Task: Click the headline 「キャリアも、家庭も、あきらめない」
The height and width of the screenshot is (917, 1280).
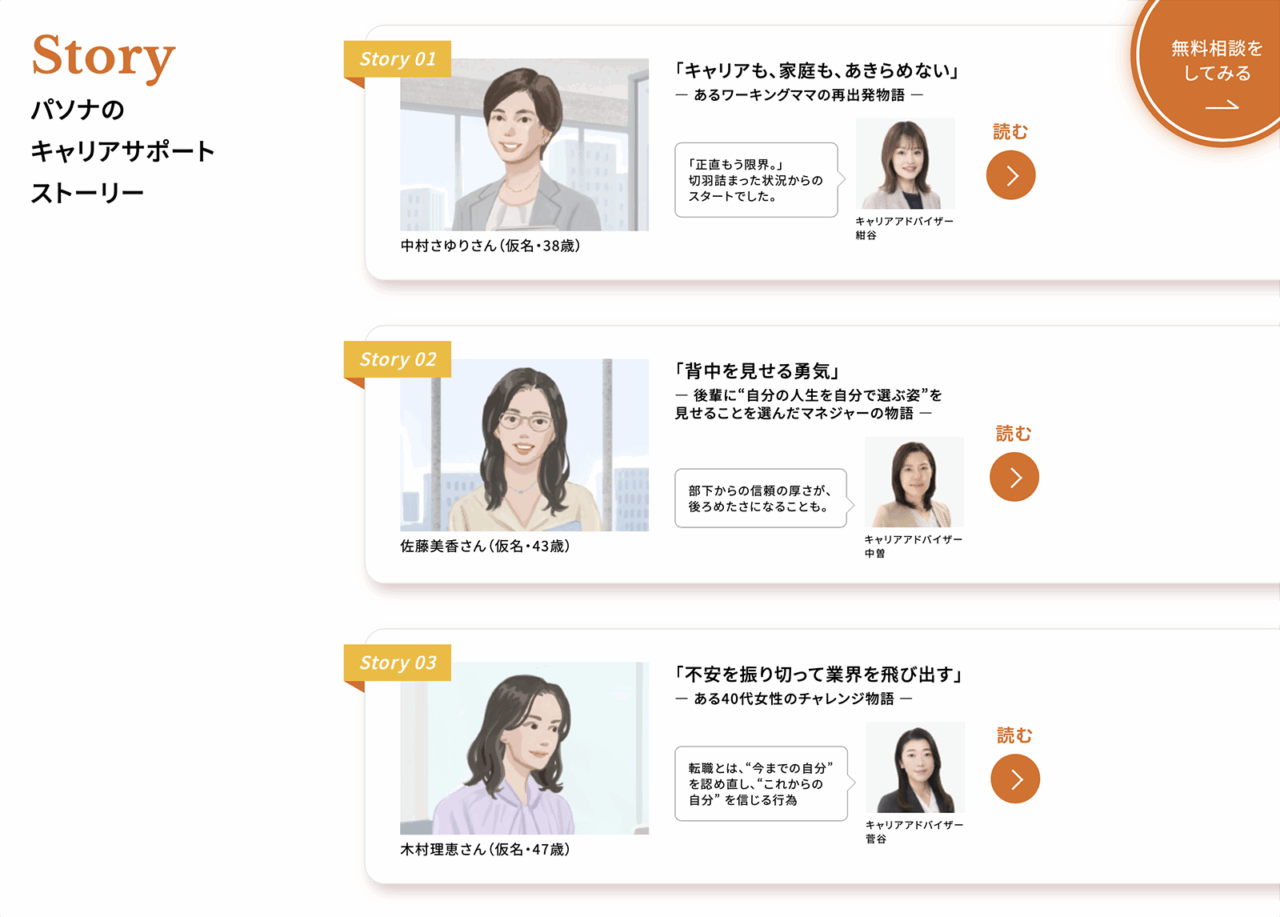Action: click(817, 71)
